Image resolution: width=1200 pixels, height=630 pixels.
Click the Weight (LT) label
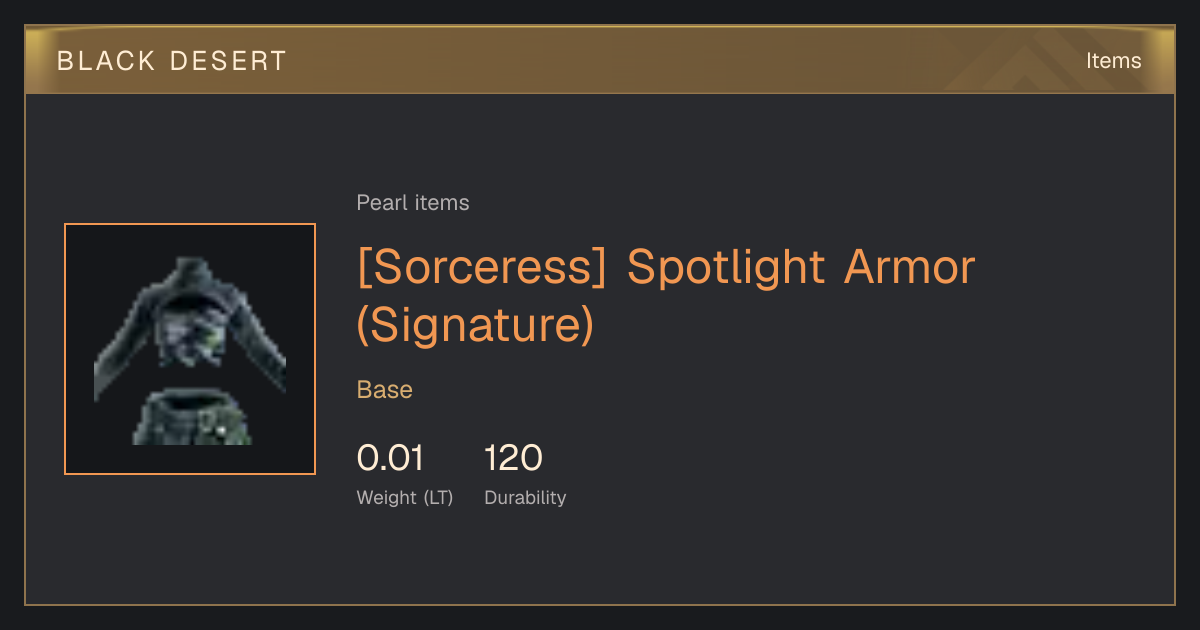pos(405,497)
